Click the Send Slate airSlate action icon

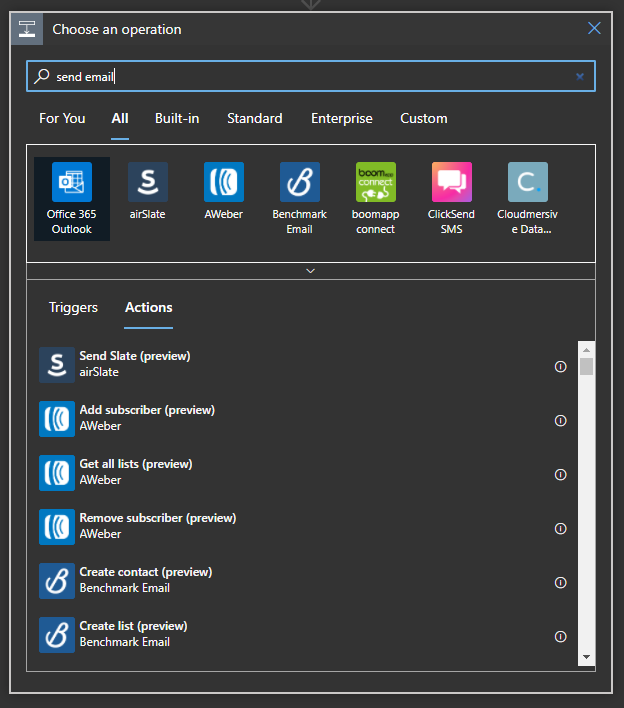[57, 365]
